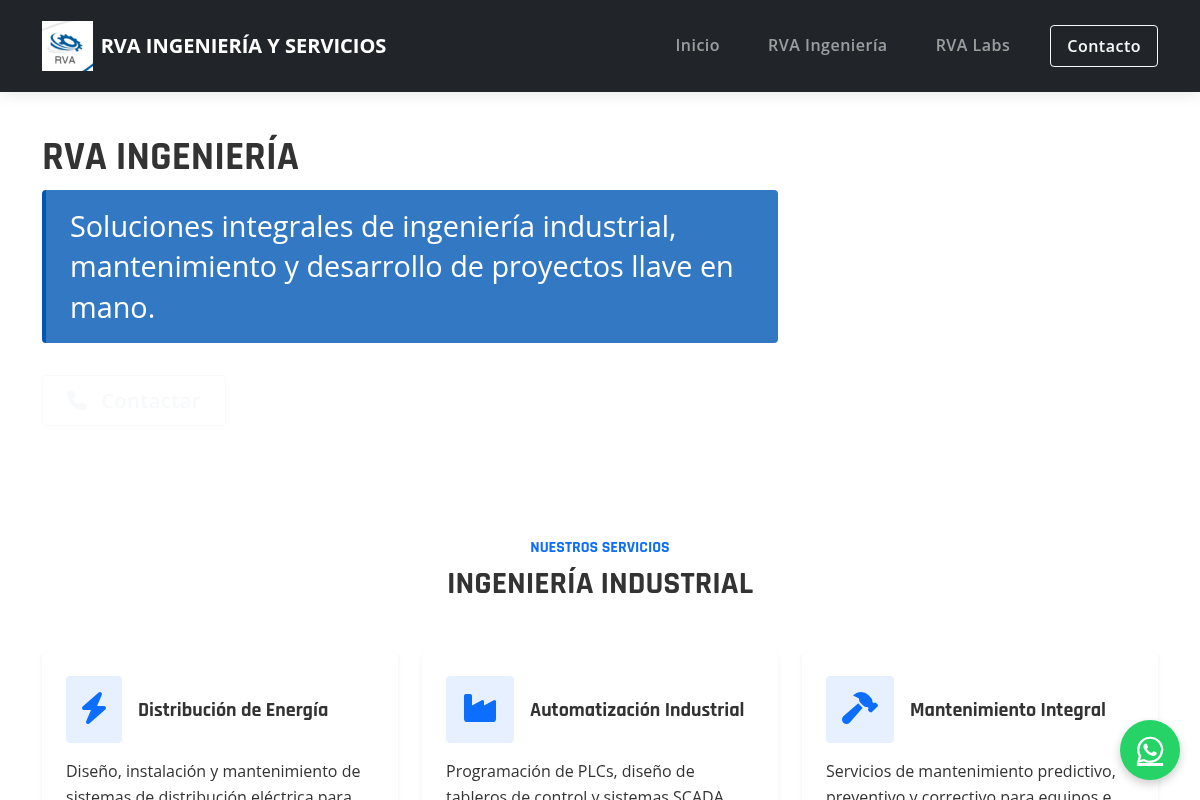Viewport: 1200px width, 800px height.
Task: Go to the Inicio page
Action: pyautogui.click(x=697, y=46)
